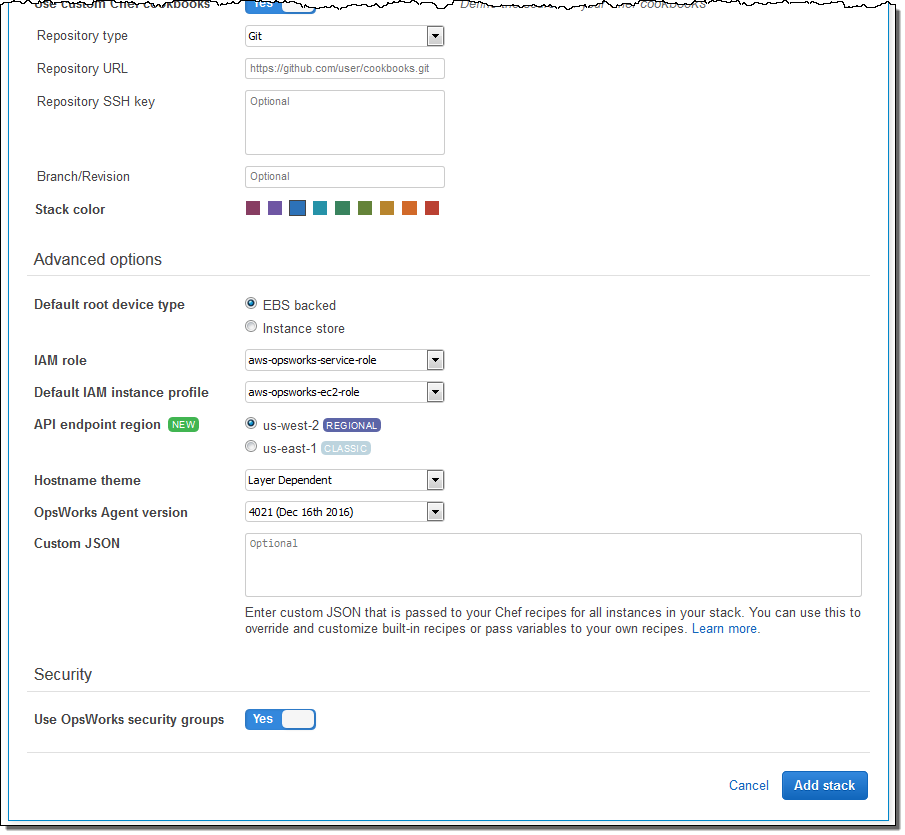Screen dimensions: 905x835
Task: Open the OpsWorks Agent version dropdown
Action: click(x=345, y=512)
